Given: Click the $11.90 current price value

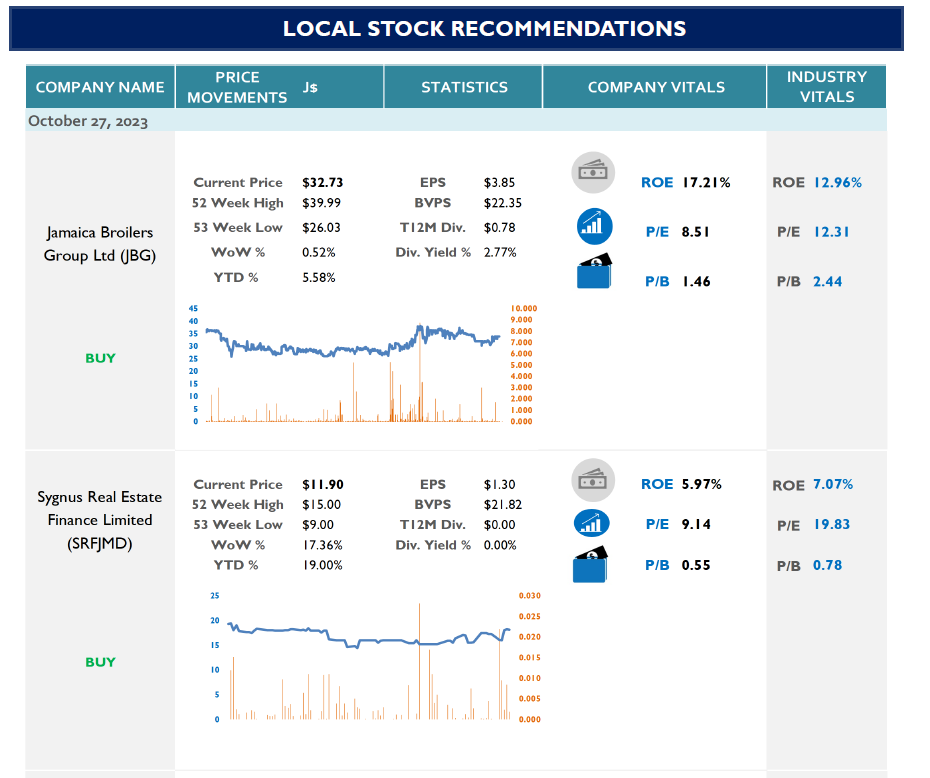Looking at the screenshot, I should tap(323, 484).
